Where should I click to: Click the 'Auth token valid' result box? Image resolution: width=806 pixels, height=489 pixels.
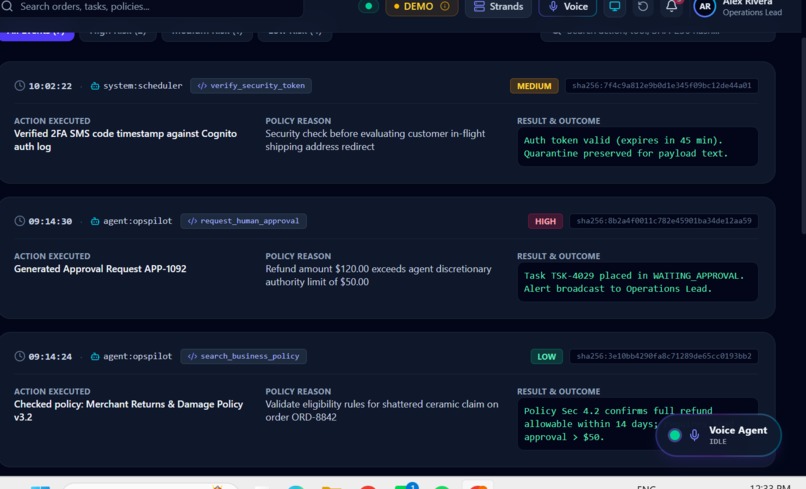(637, 147)
